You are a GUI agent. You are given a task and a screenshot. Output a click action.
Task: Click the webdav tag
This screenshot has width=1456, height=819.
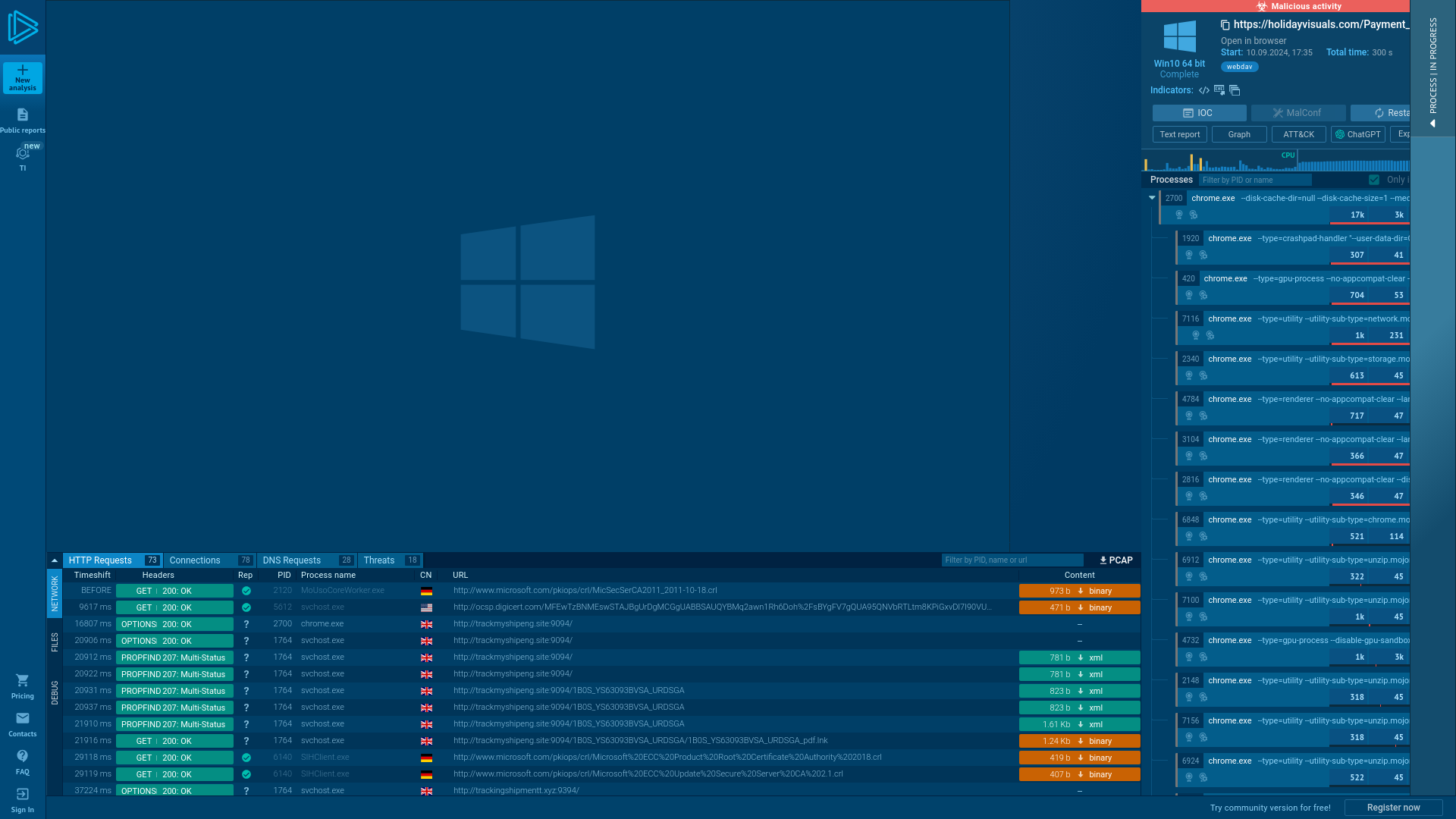1239,67
